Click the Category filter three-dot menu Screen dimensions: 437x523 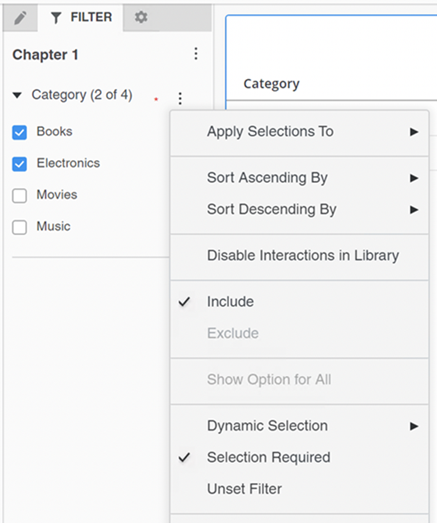coord(180,98)
